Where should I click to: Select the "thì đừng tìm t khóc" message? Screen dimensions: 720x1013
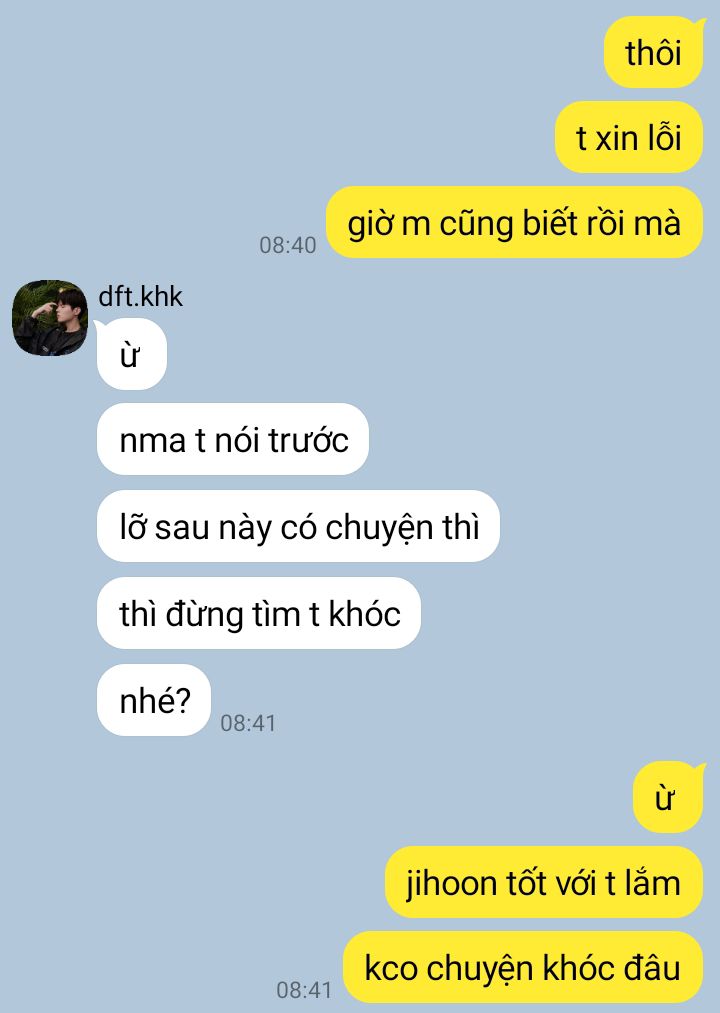point(259,613)
